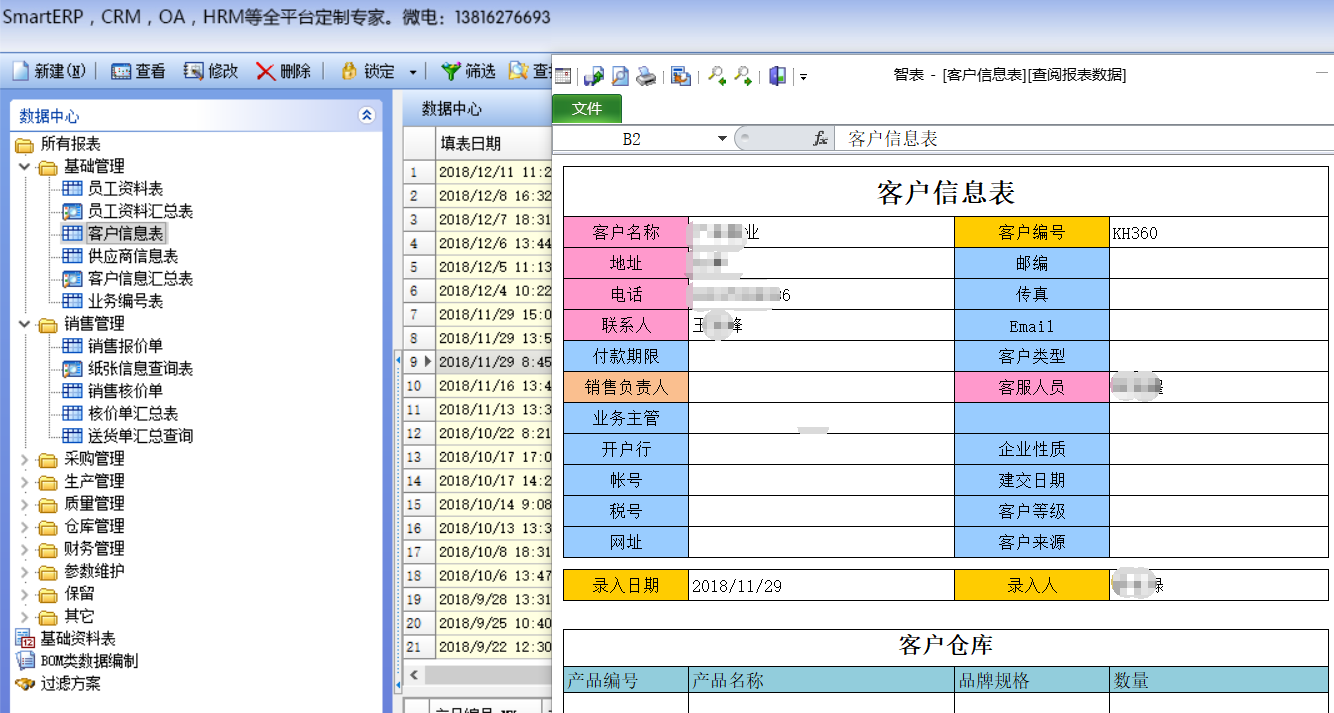The height and width of the screenshot is (713, 1334).
Task: Open the B2 name box dropdown arrow
Action: (722, 139)
